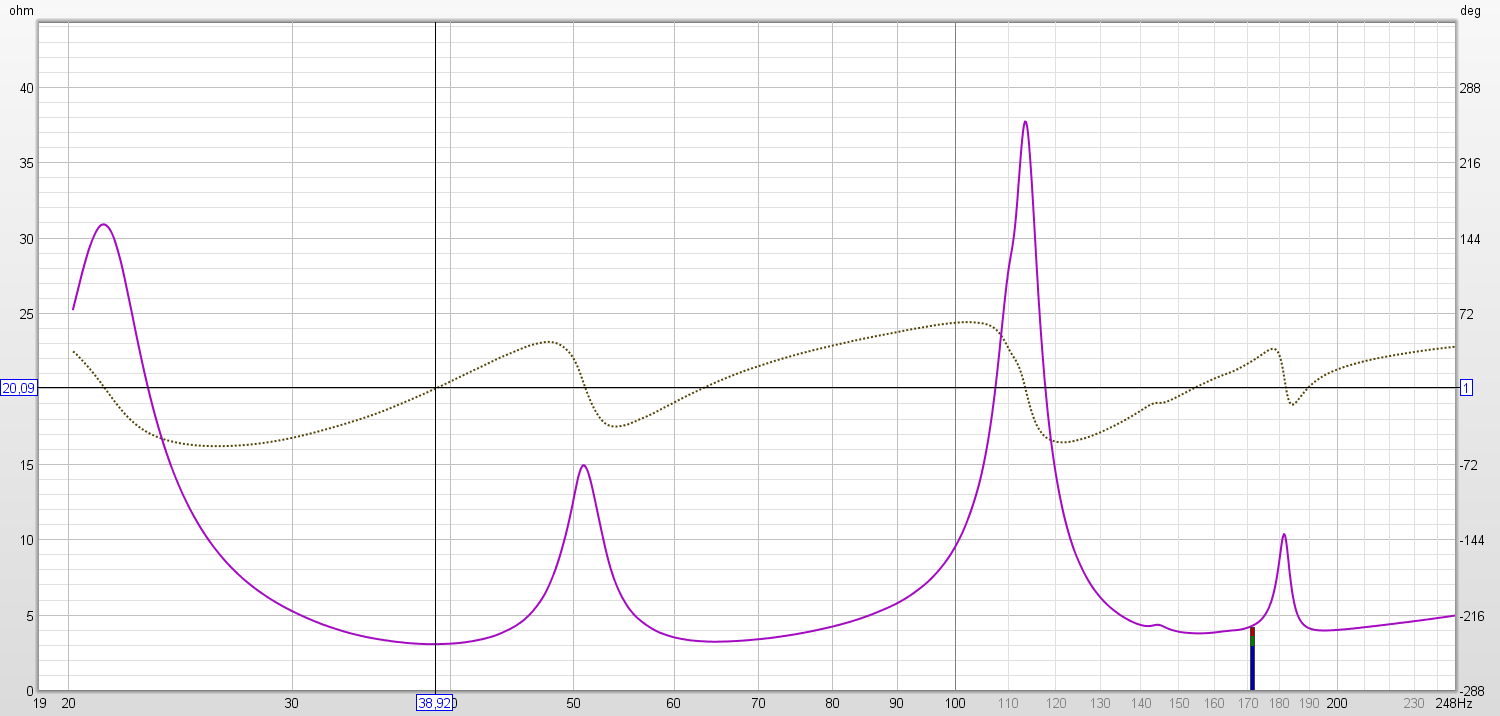Click the 180 Hz frequency axis label

pyautogui.click(x=1279, y=703)
